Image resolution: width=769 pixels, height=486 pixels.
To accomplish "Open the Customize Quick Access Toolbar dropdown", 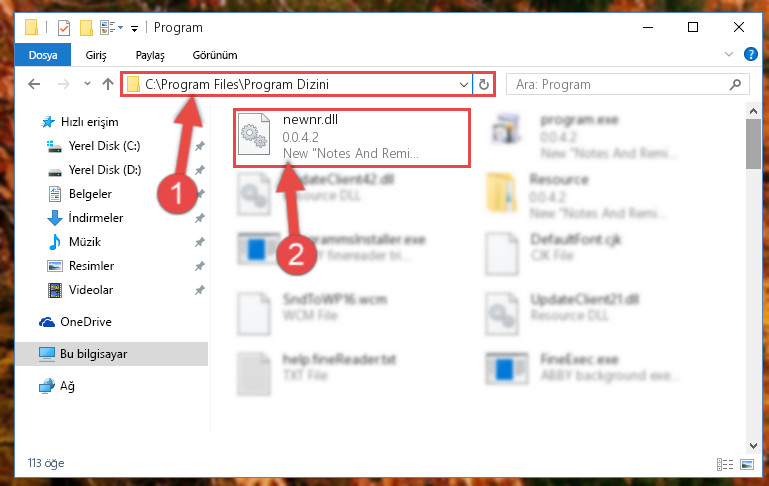I will 134,29.
